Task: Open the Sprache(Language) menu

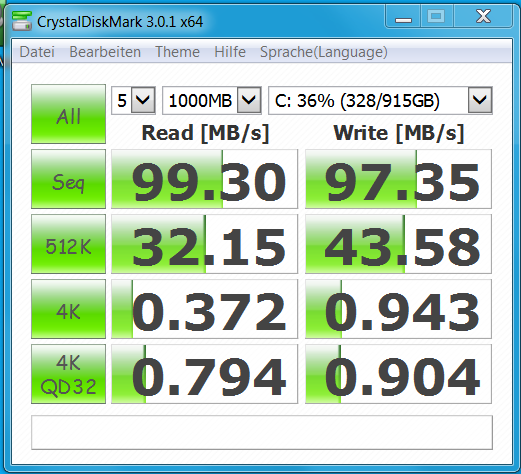Action: point(324,52)
